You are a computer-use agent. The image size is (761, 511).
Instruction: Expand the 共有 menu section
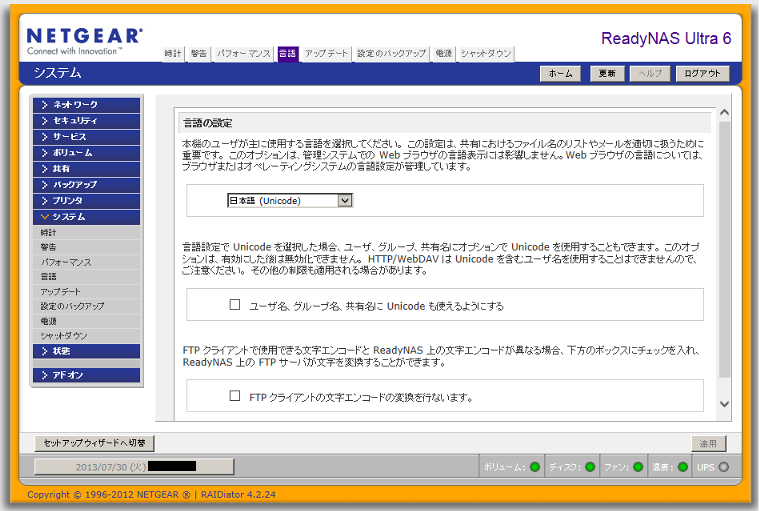(x=86, y=169)
